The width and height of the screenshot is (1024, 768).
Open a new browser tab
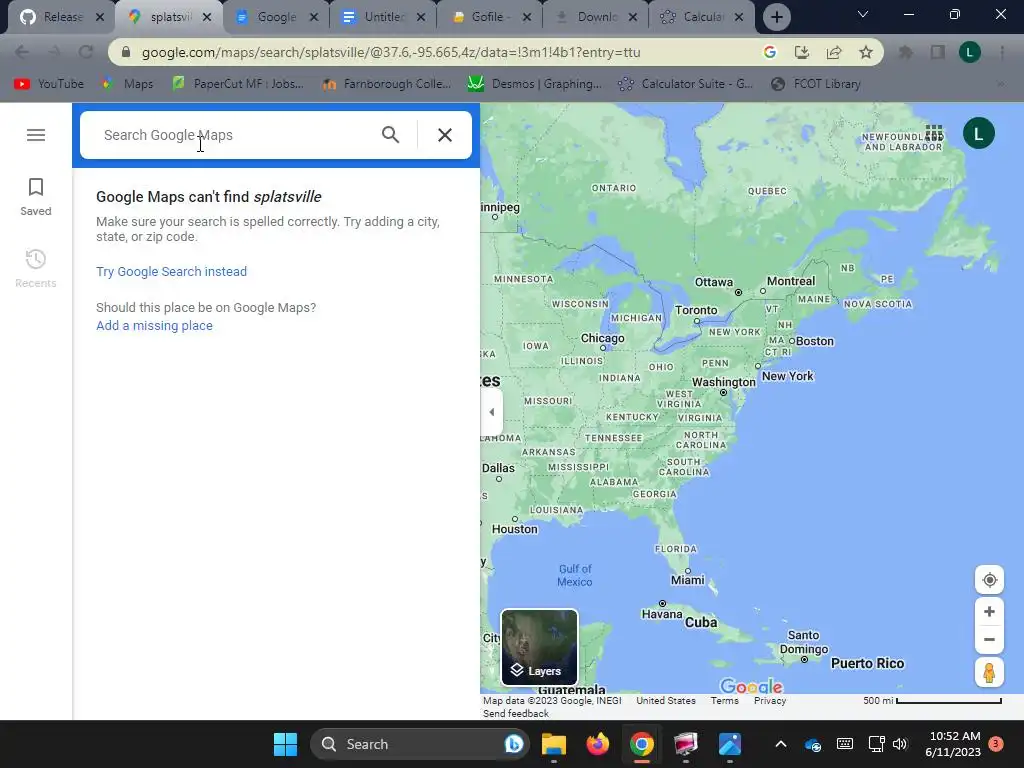point(776,17)
